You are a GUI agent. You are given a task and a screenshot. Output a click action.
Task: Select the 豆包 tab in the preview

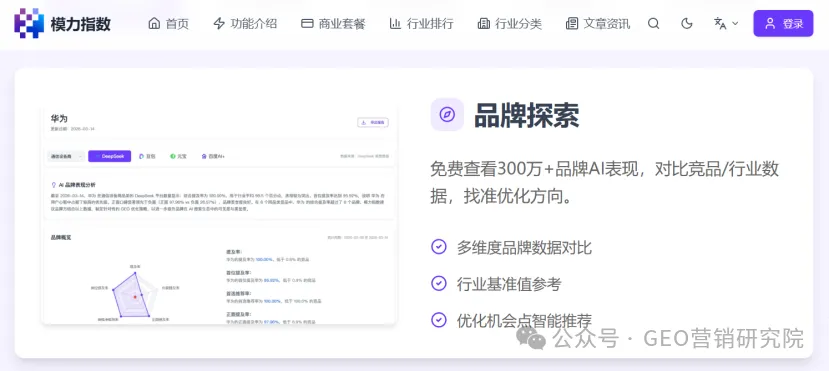click(147, 156)
